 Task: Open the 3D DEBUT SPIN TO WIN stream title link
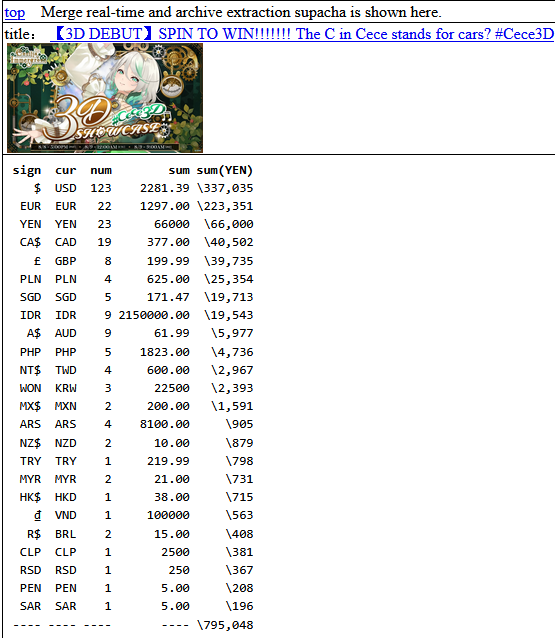pyautogui.click(x=302, y=34)
